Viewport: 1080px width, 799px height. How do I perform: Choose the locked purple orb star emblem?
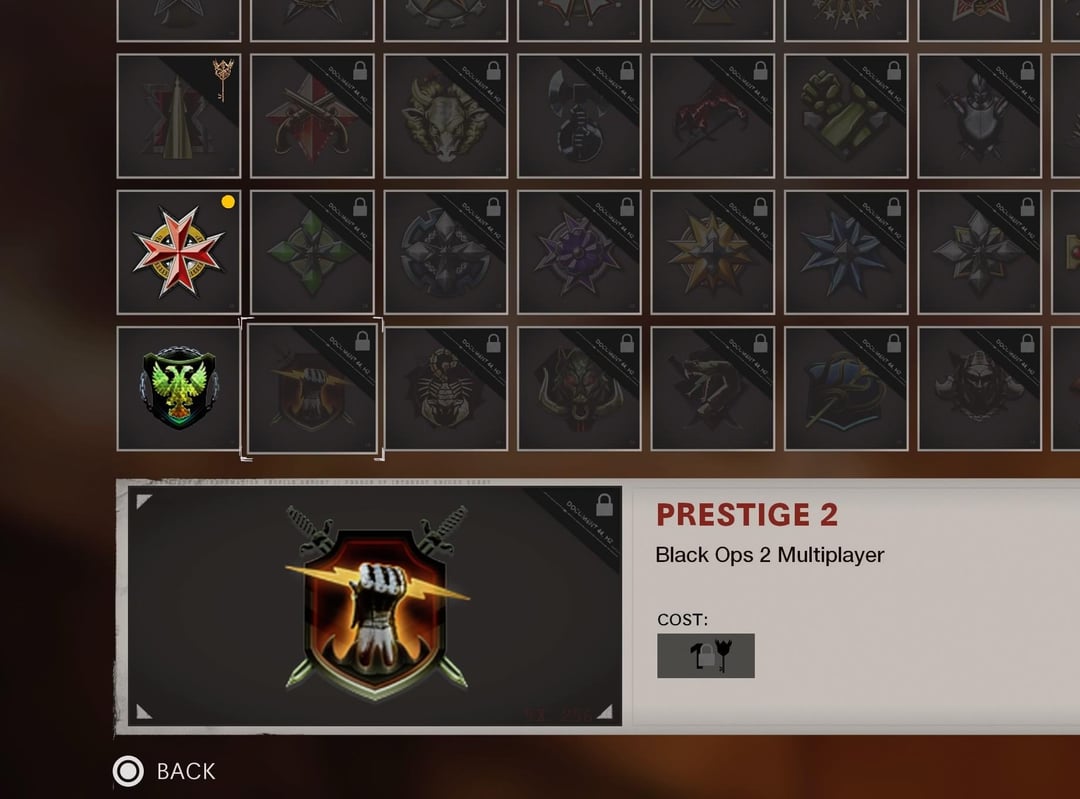click(579, 252)
